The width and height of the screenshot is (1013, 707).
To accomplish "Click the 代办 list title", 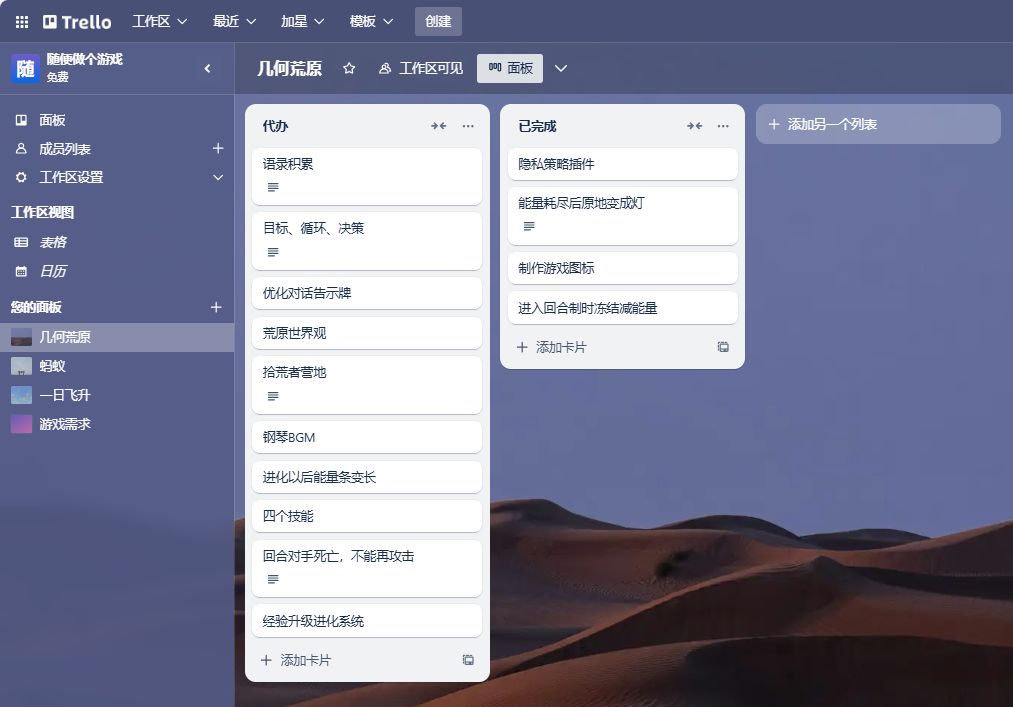I will pyautogui.click(x=275, y=126).
